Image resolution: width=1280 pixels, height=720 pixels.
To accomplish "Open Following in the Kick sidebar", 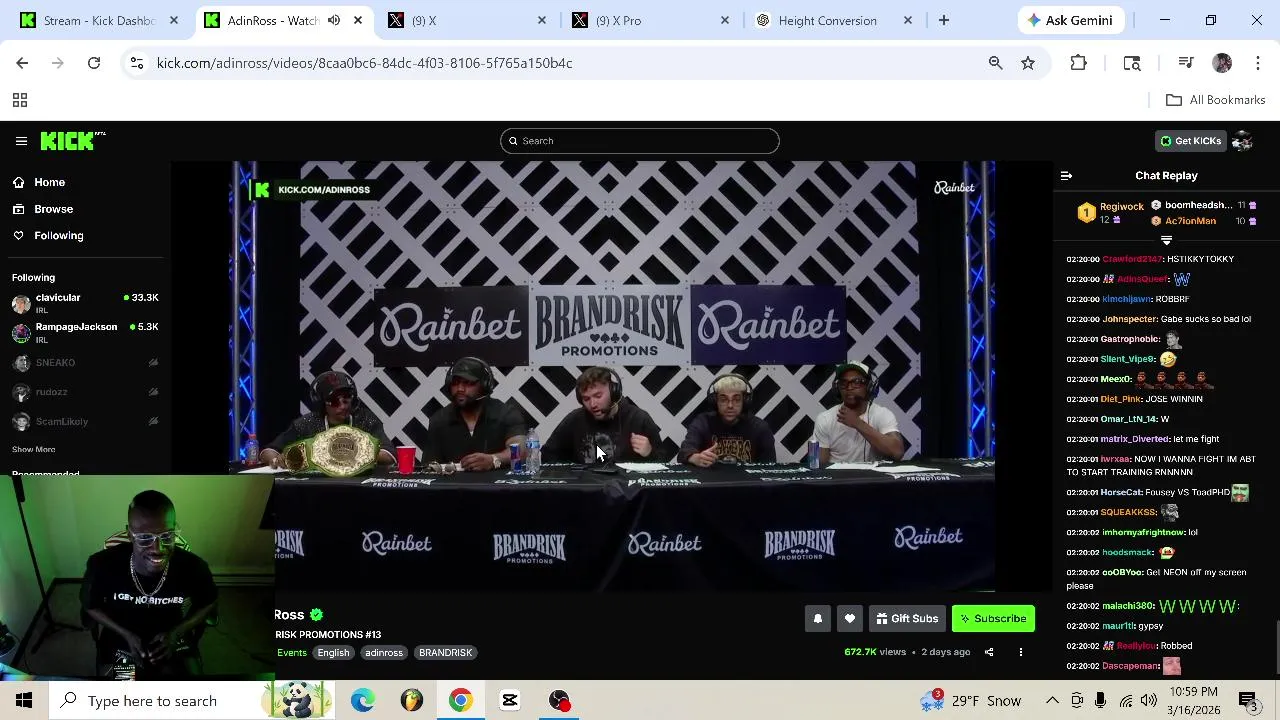I will [x=58, y=236].
